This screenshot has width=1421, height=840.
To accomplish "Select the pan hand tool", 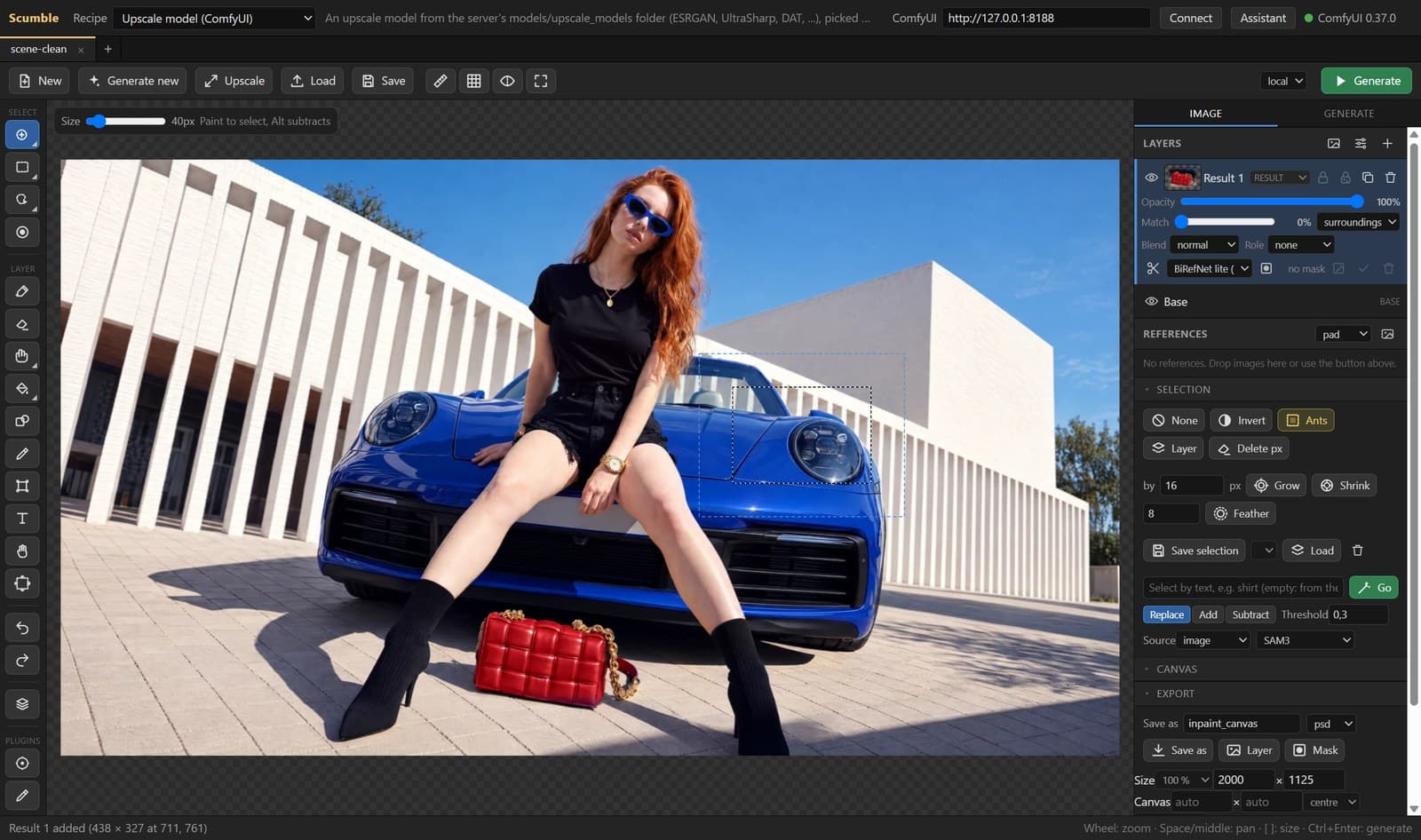I will pyautogui.click(x=22, y=551).
